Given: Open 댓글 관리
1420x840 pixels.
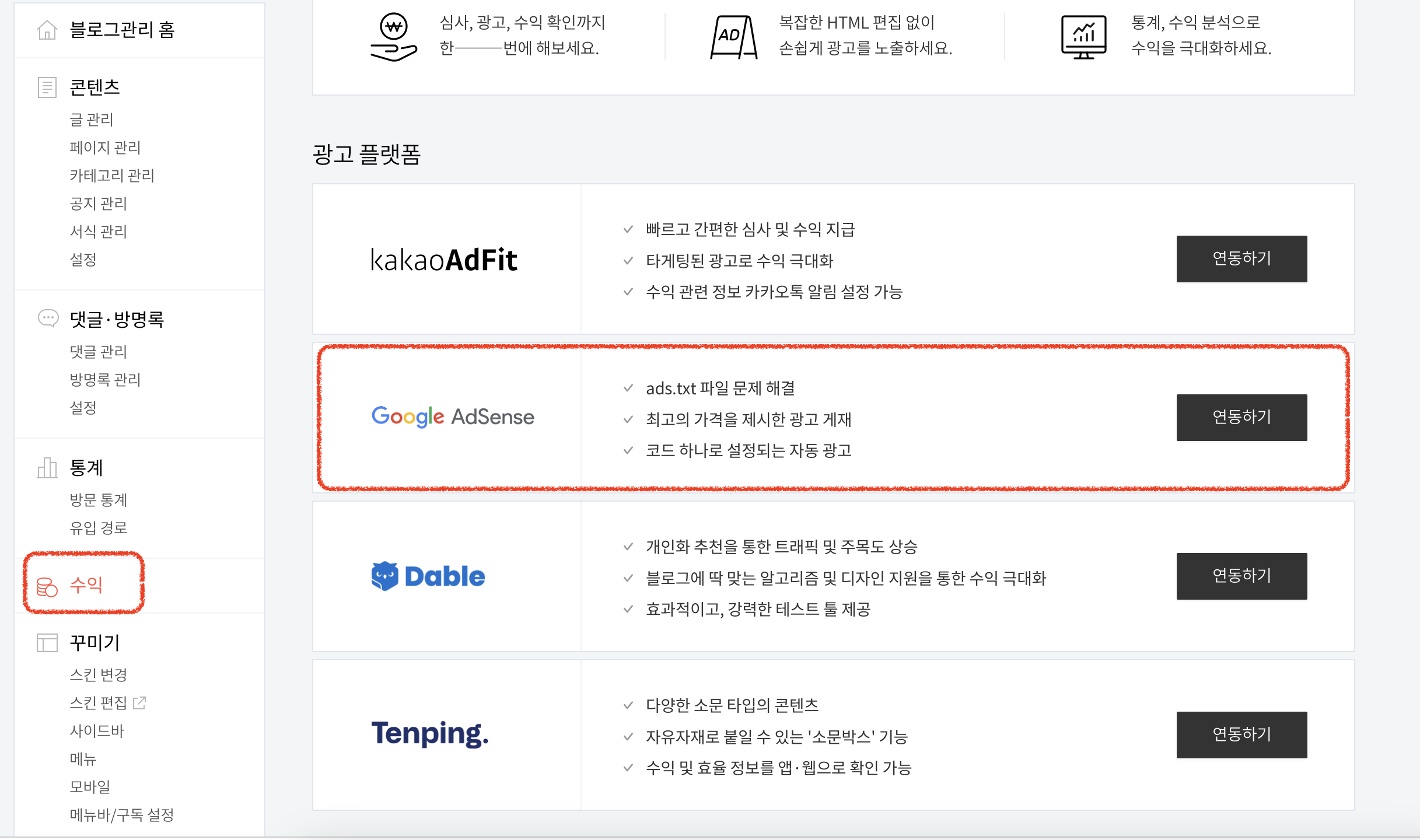Looking at the screenshot, I should pyautogui.click(x=99, y=352).
